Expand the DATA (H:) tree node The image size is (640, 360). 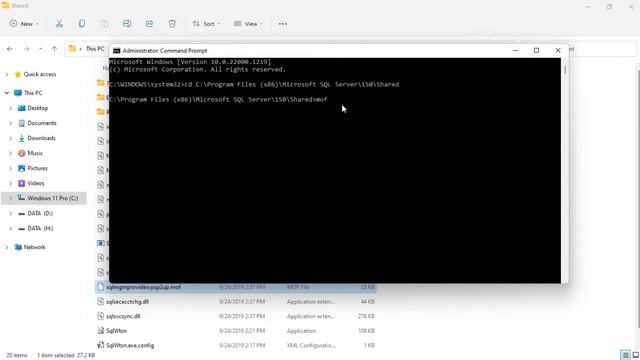(11, 229)
